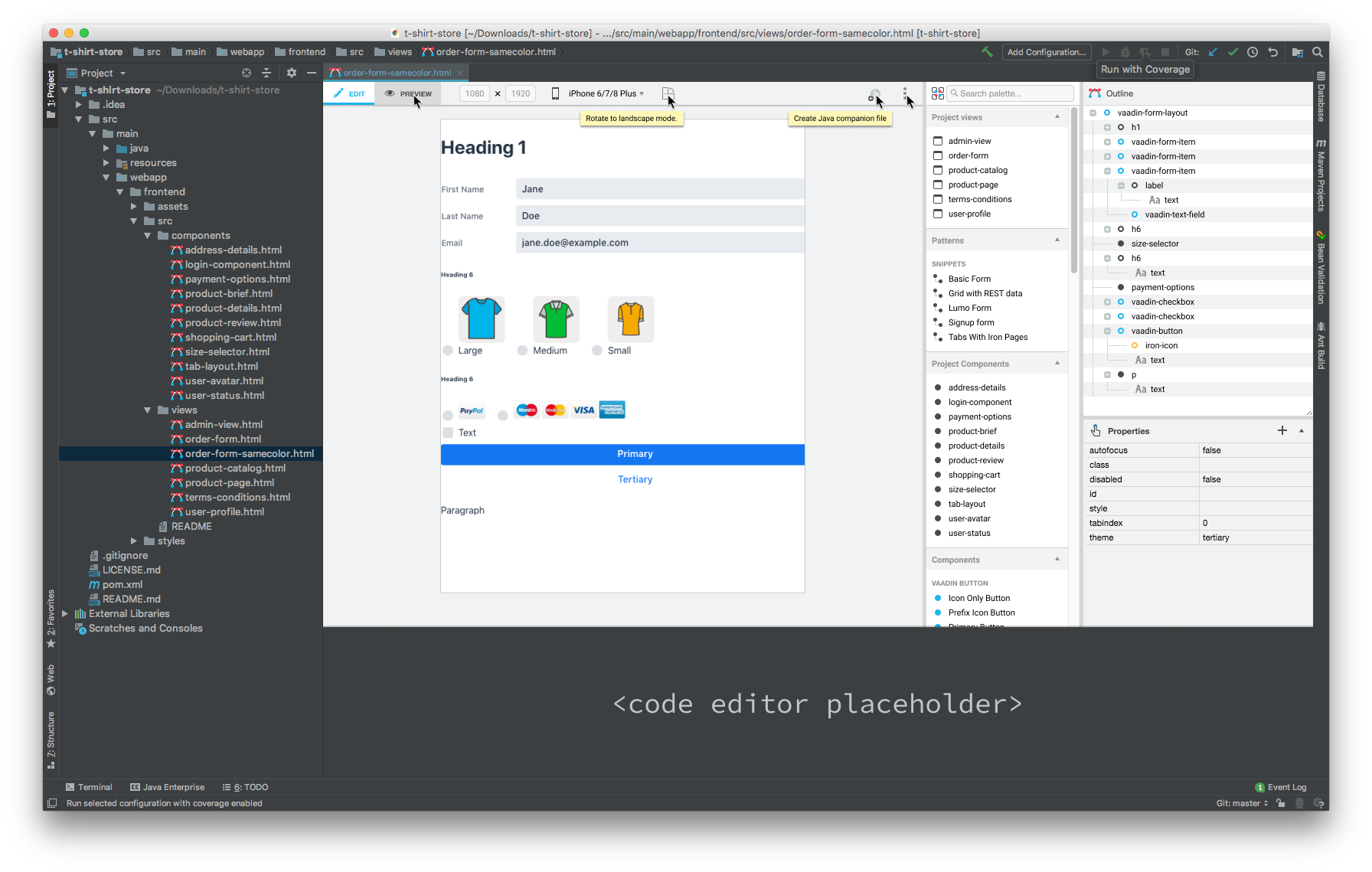The image size is (1372, 872).
Task: Switch to the Preview tab
Action: click(408, 93)
